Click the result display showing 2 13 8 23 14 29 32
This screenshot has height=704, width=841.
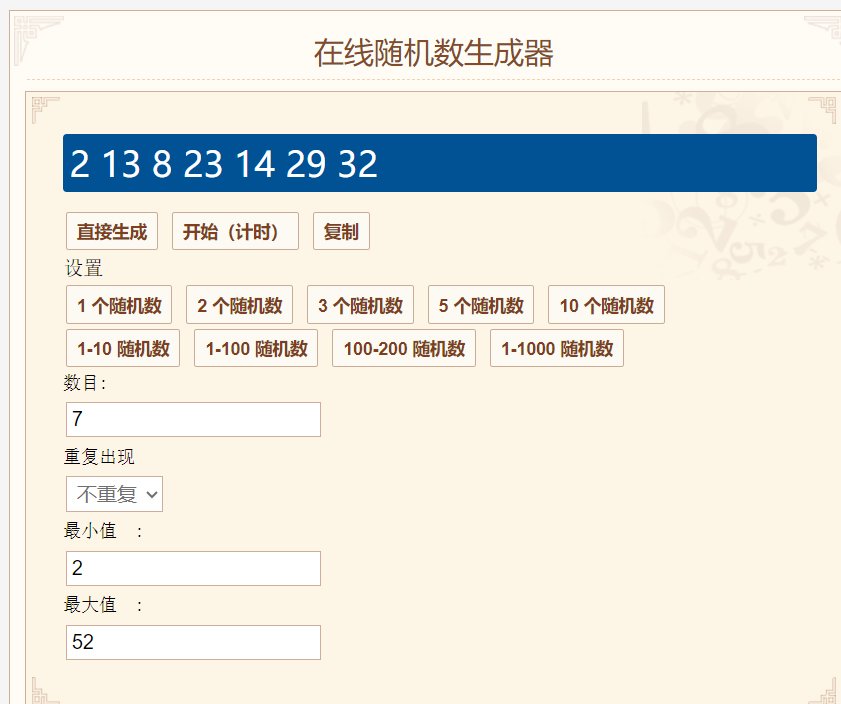click(x=440, y=163)
